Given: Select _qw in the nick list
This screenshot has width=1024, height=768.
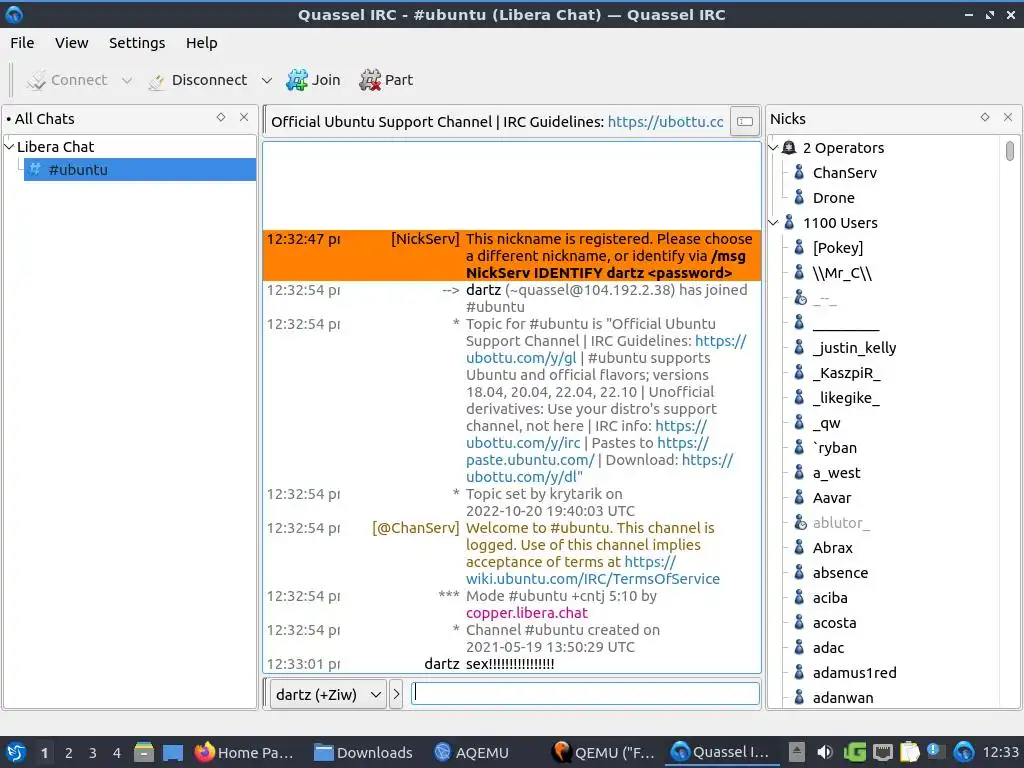Looking at the screenshot, I should [x=827, y=423].
